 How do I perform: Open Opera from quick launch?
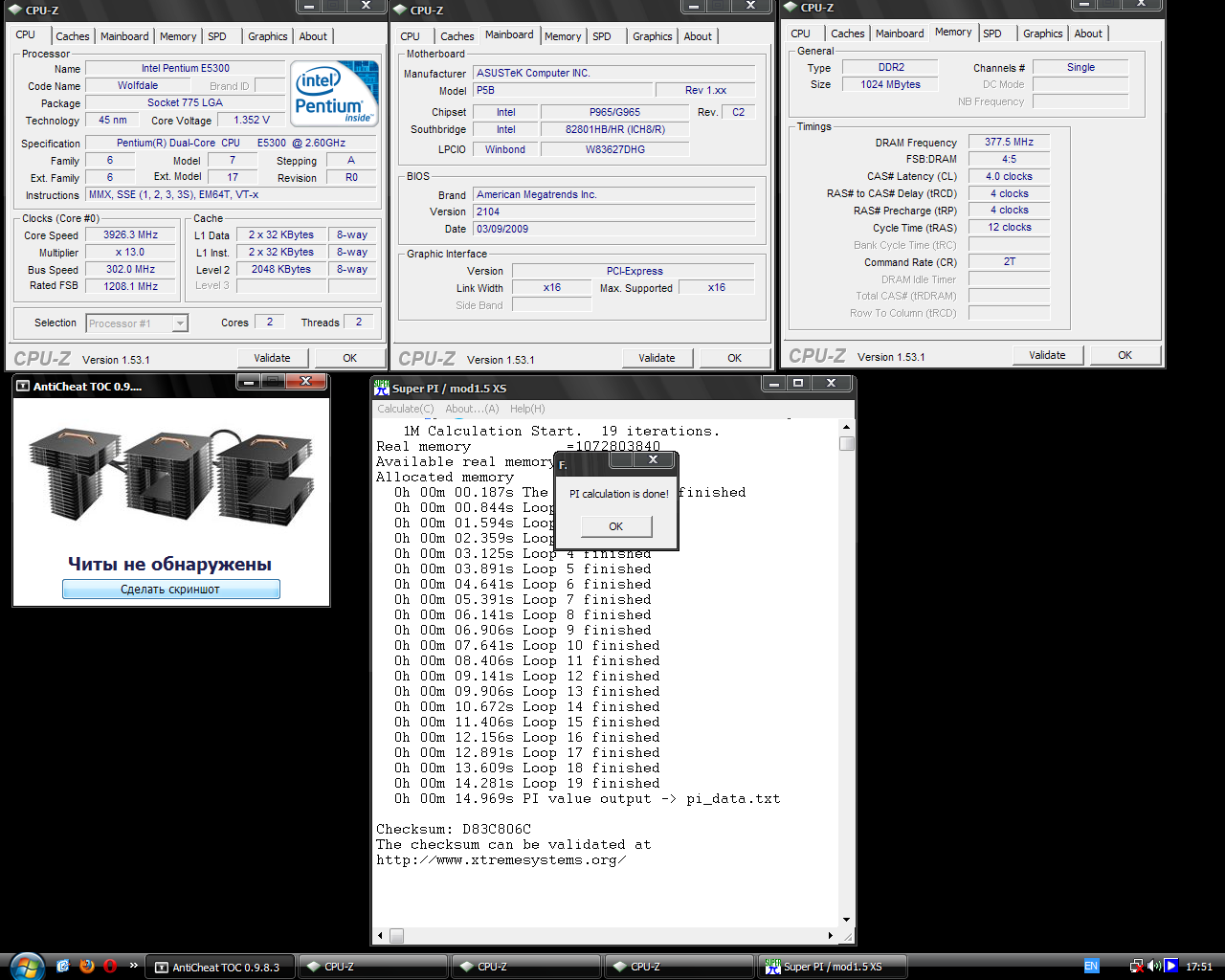pyautogui.click(x=110, y=966)
